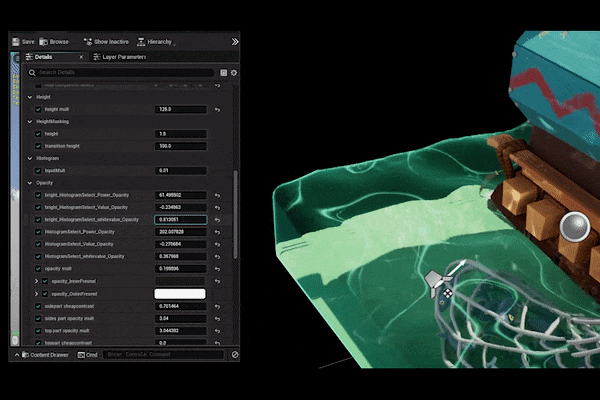Click the Save toolbar icon
The width and height of the screenshot is (600, 400).
pyautogui.click(x=15, y=42)
